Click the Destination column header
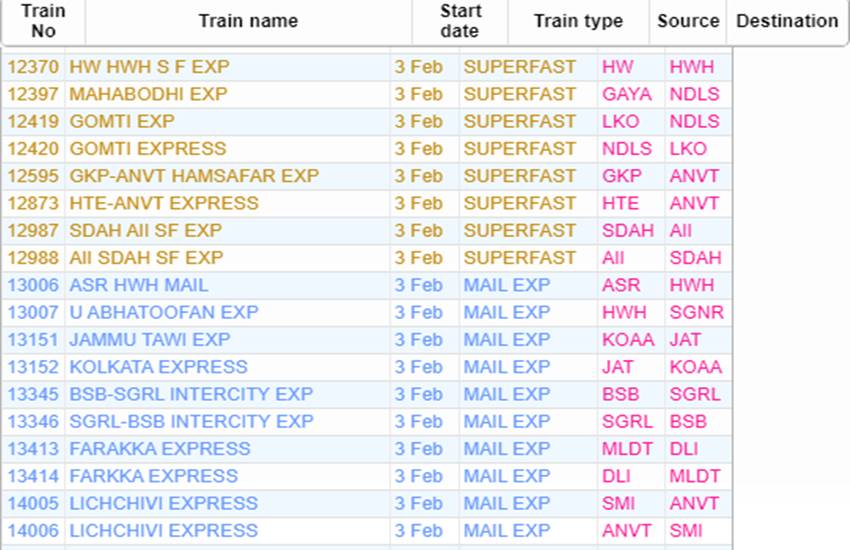This screenshot has width=850, height=550. 787,21
